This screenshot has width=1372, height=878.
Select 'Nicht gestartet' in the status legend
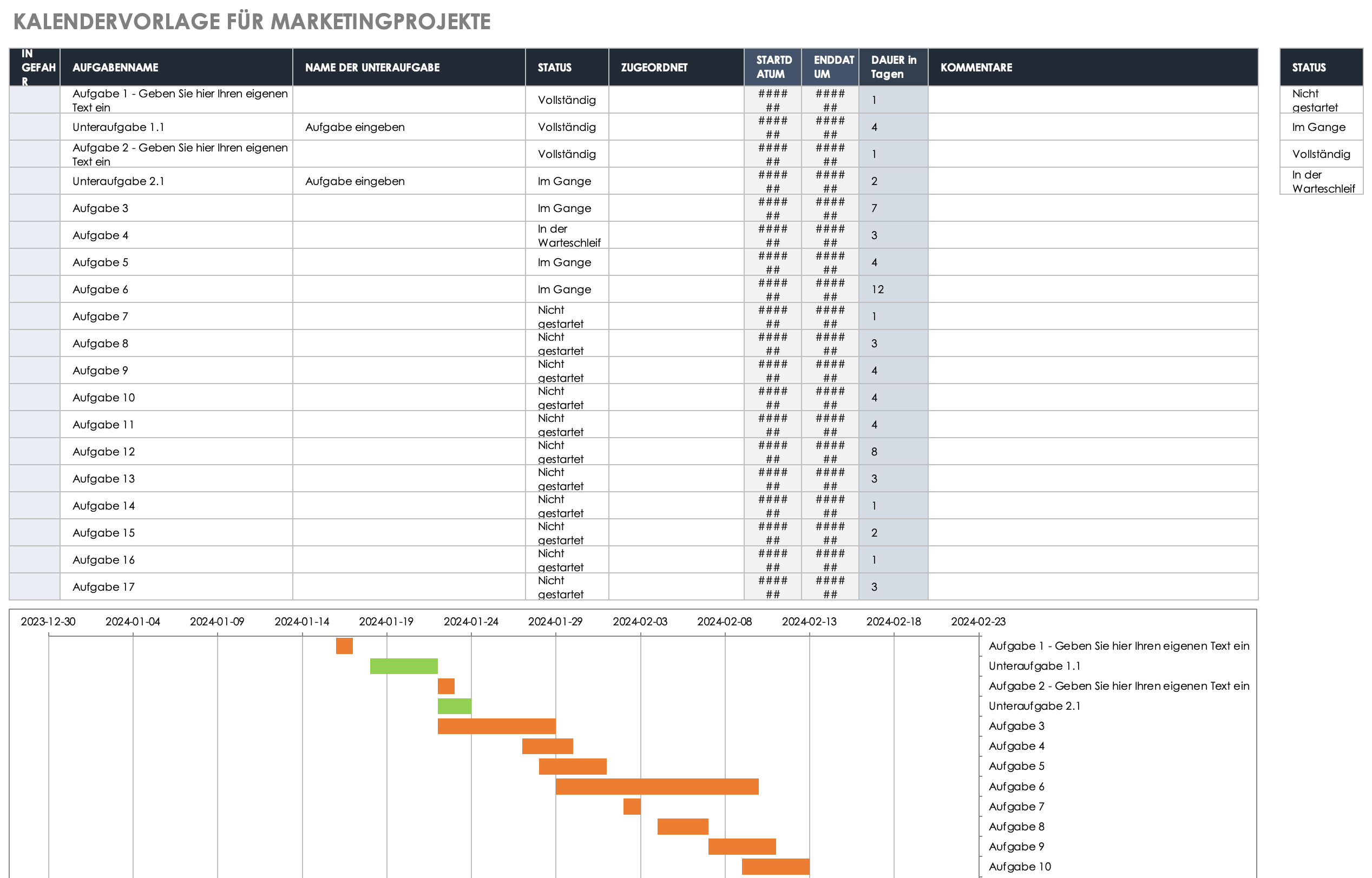1321,100
